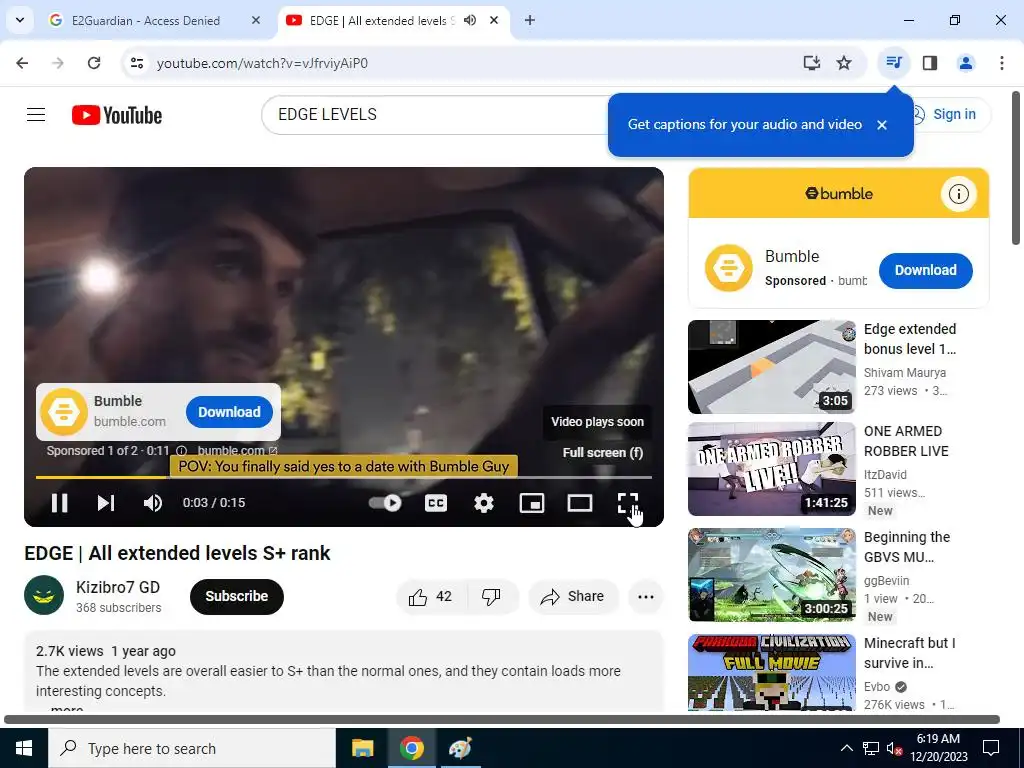This screenshot has width=1024, height=768.
Task: Go back to previous page
Action: (22, 63)
